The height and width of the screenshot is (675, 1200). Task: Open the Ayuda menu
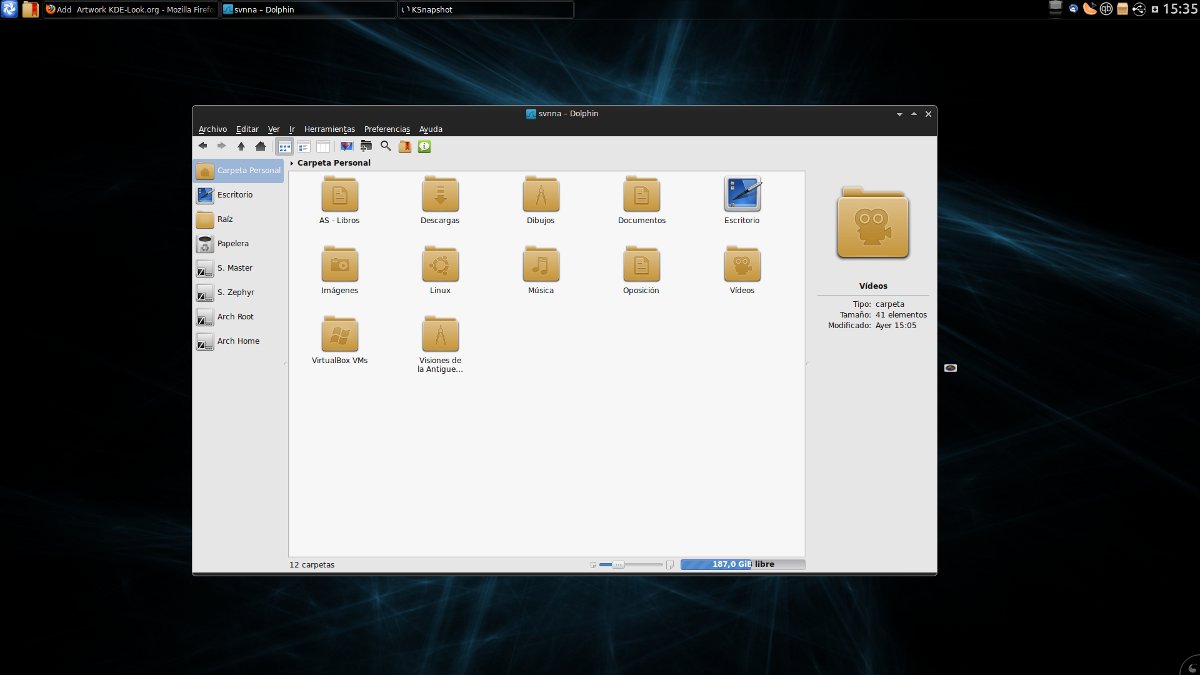coord(431,129)
